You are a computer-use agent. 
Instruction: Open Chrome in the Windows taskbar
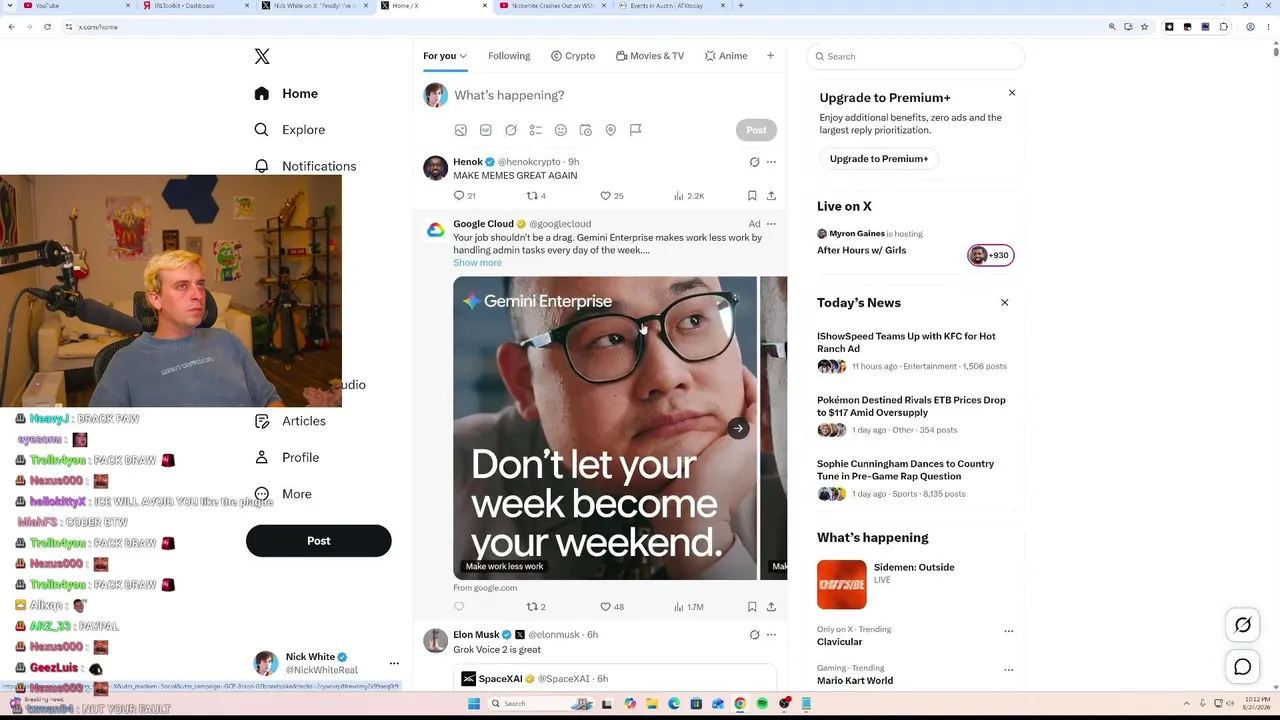tap(740, 704)
